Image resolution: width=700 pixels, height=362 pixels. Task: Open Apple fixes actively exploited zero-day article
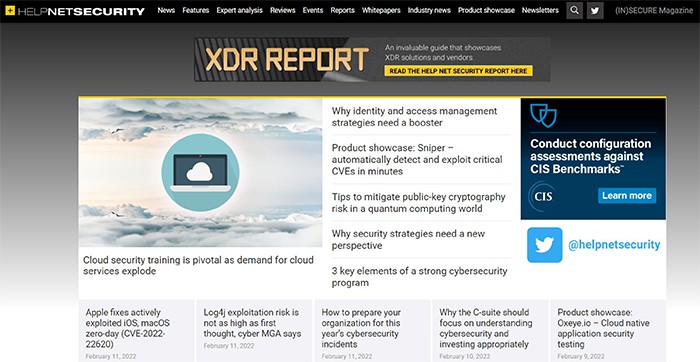pos(129,328)
